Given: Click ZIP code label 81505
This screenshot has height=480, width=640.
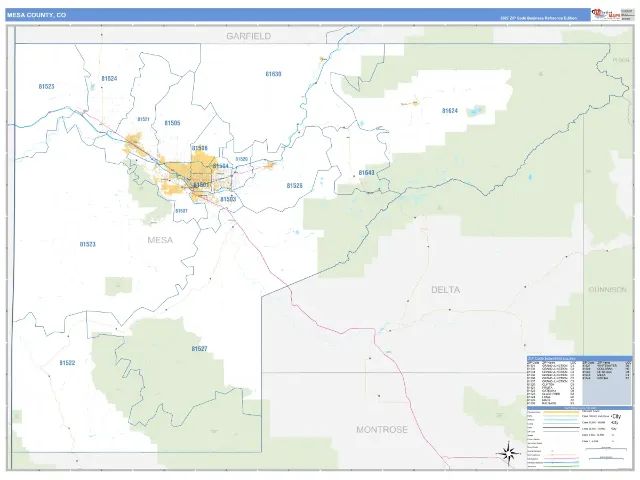Looking at the screenshot, I should tap(172, 123).
